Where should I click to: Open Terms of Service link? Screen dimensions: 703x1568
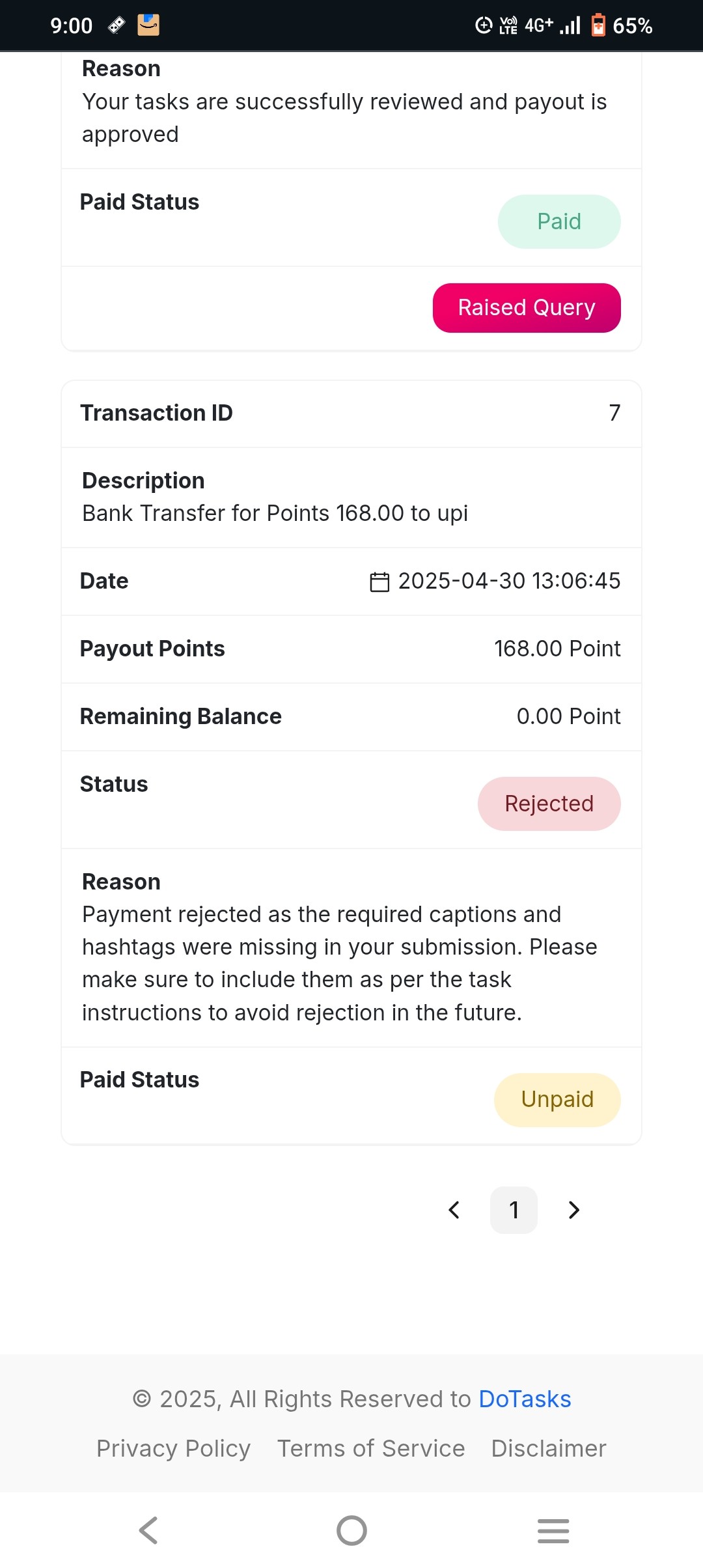pyautogui.click(x=371, y=1448)
